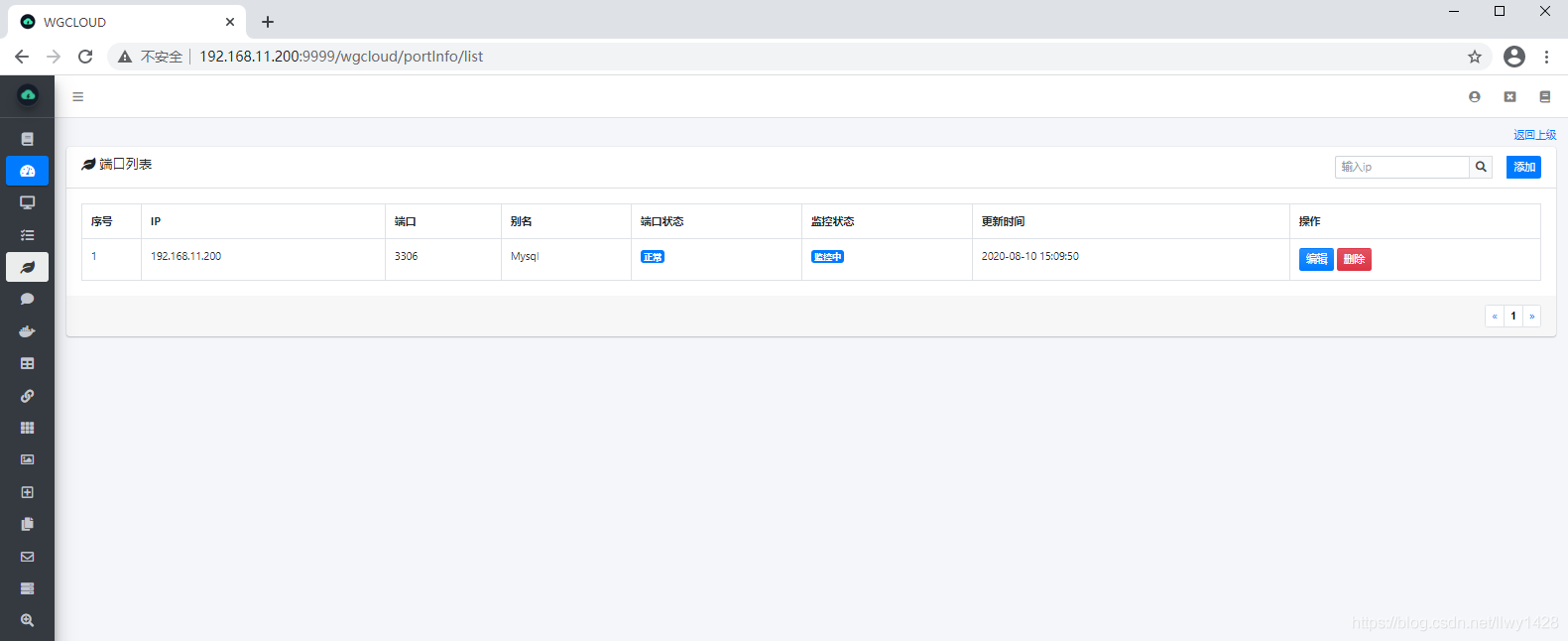
Task: Focus the 输入ip search field
Action: click(x=1401, y=167)
